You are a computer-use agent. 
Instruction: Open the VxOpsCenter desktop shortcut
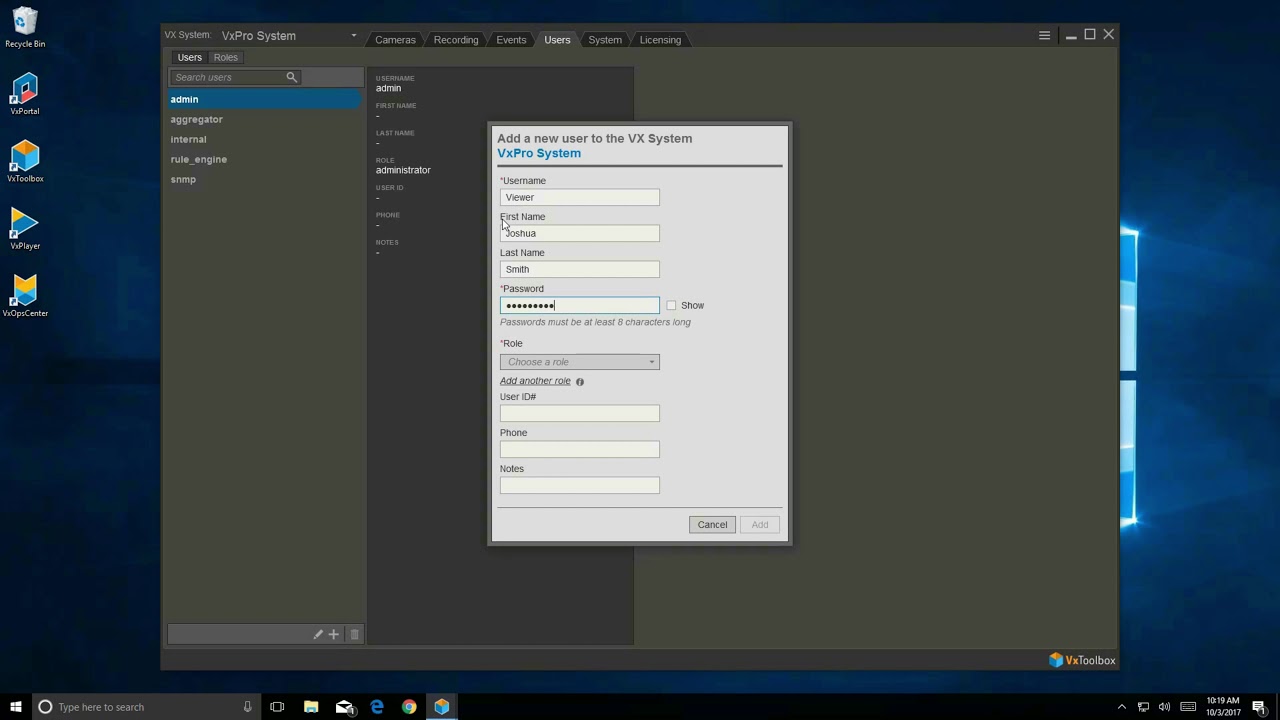pos(25,296)
